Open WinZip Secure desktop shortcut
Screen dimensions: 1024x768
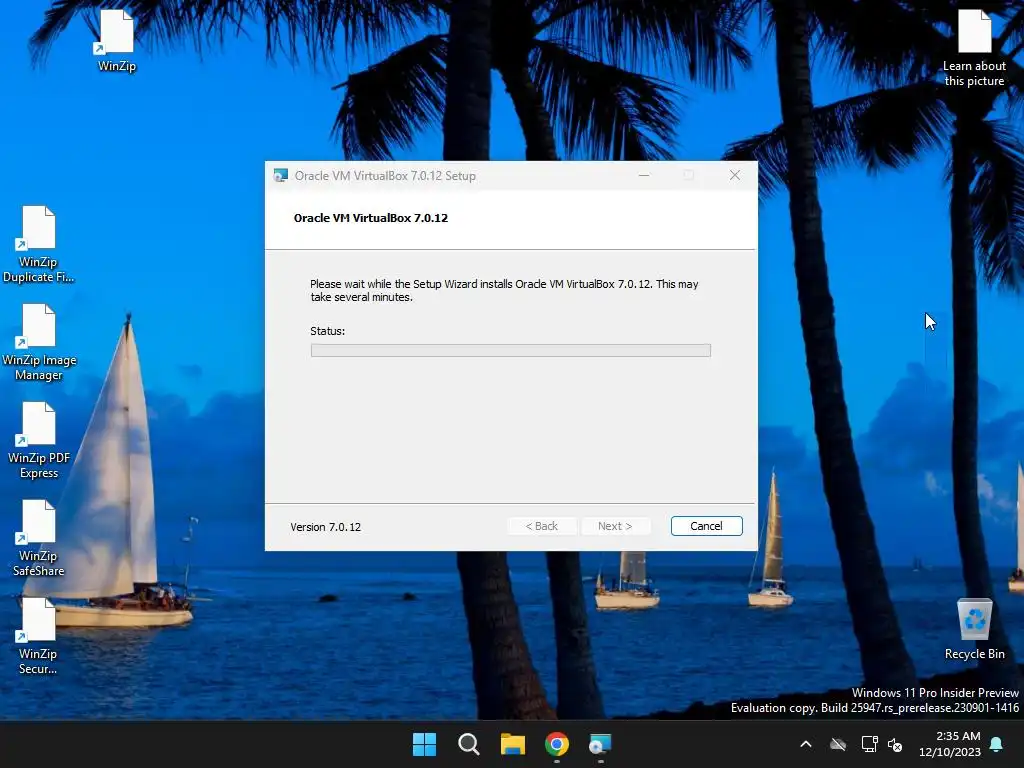coord(38,636)
